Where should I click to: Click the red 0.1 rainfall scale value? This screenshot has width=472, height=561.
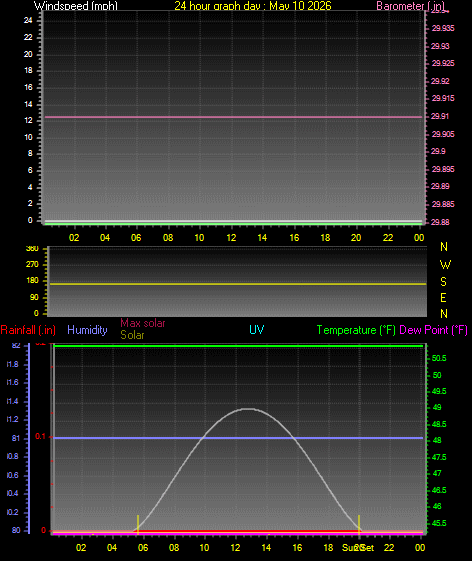pos(40,437)
